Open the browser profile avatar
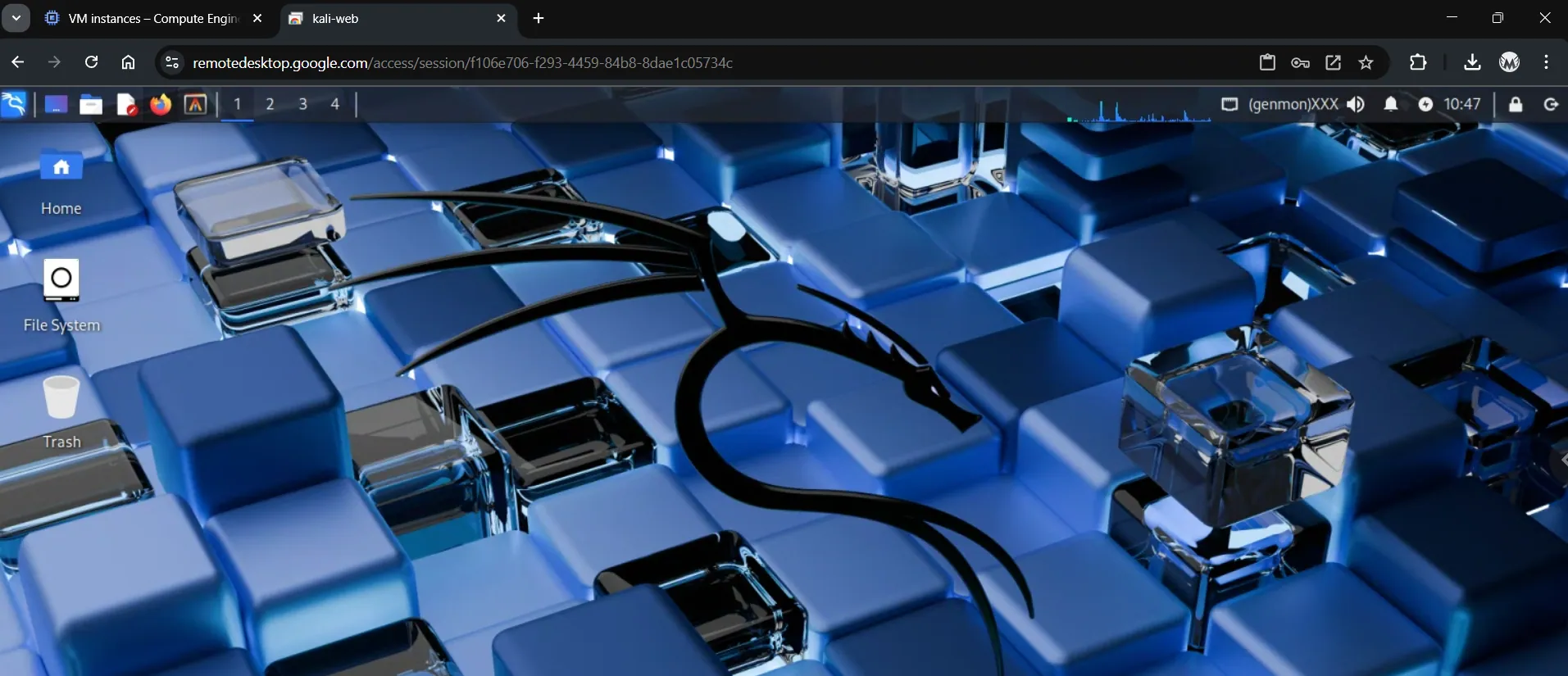This screenshot has height=676, width=1568. (1509, 62)
